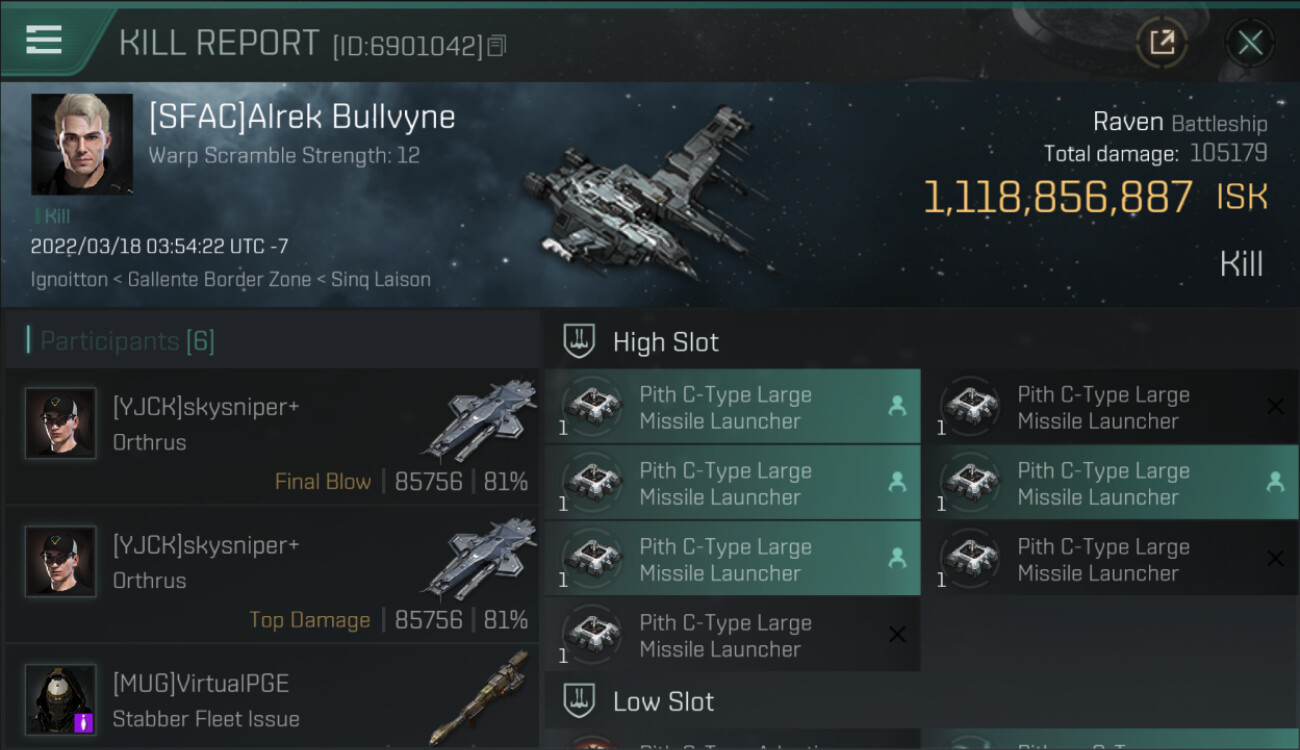Select Final Blow Orthrus ship icon

[x=480, y=420]
